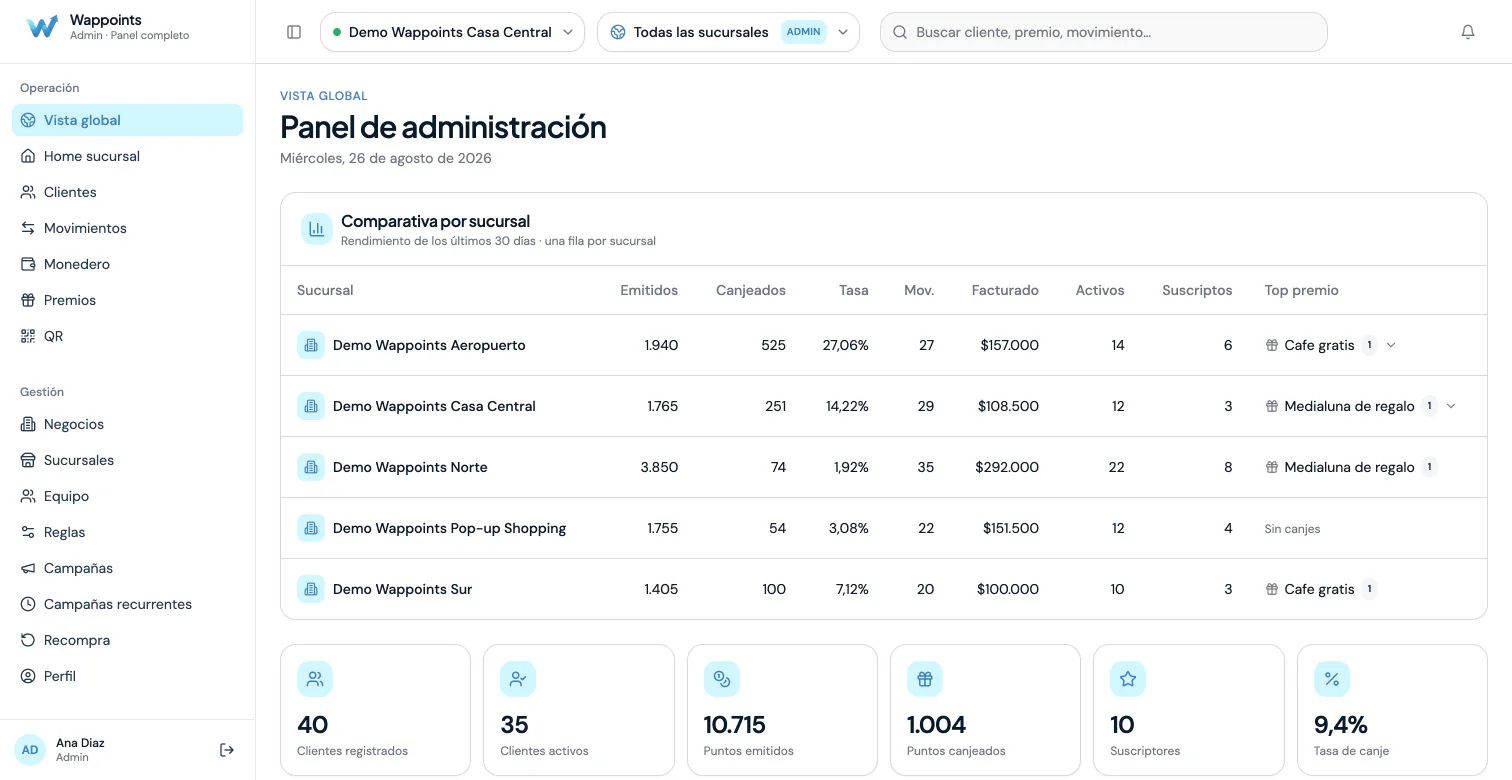The image size is (1512, 780).
Task: Navigate to Movimientos
Action: tap(127, 228)
